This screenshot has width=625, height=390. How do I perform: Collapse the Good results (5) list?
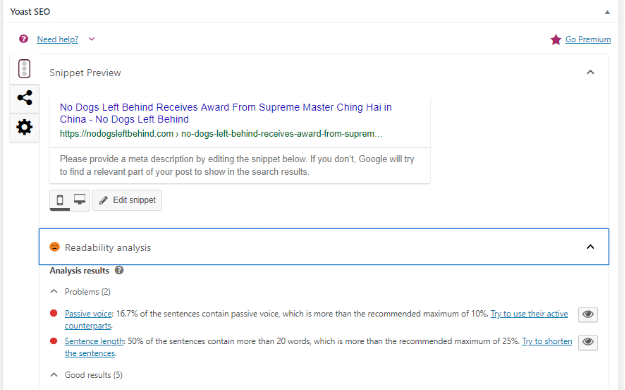point(54,375)
